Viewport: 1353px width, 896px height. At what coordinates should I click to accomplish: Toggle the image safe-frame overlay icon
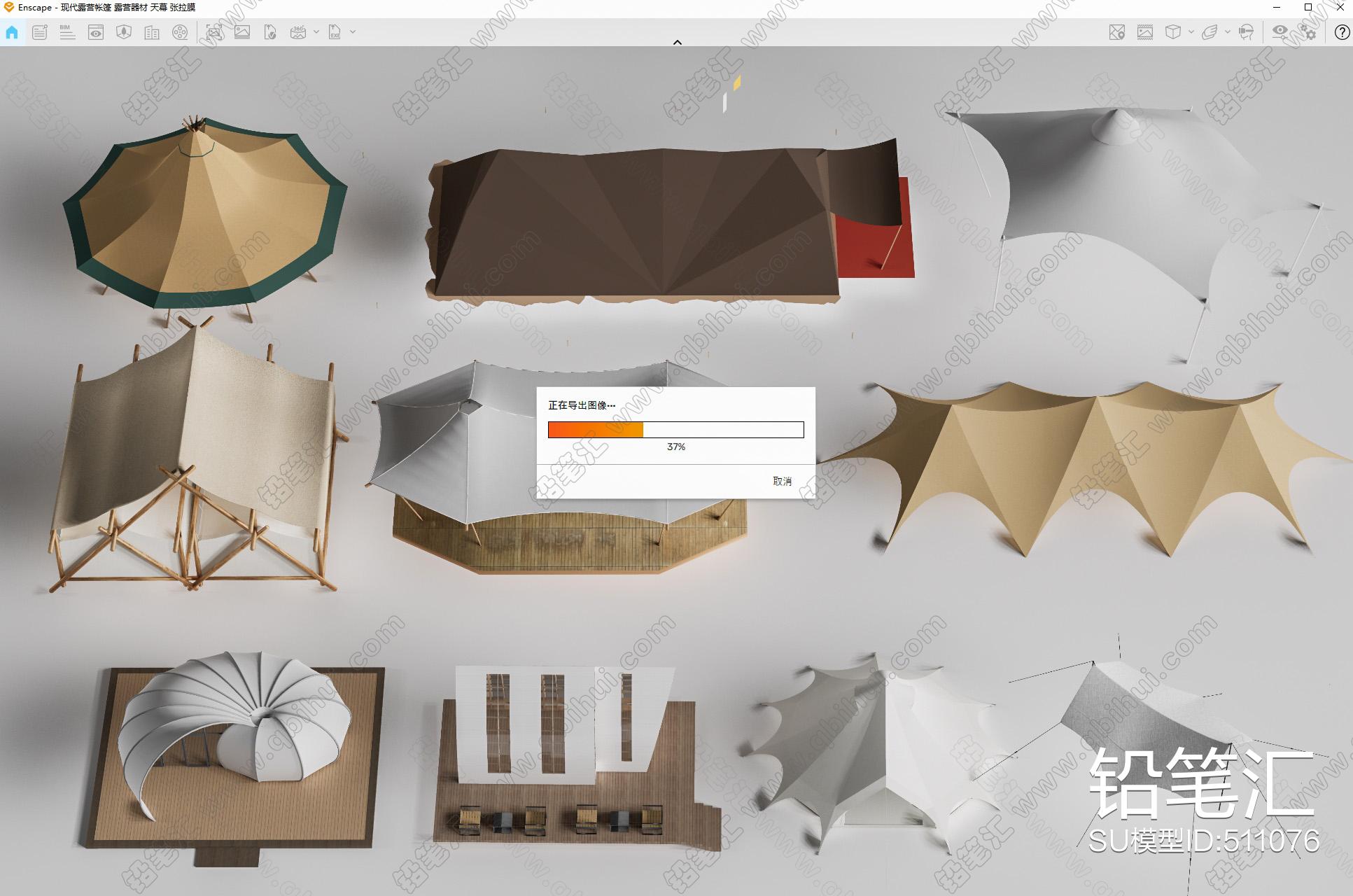[1145, 32]
